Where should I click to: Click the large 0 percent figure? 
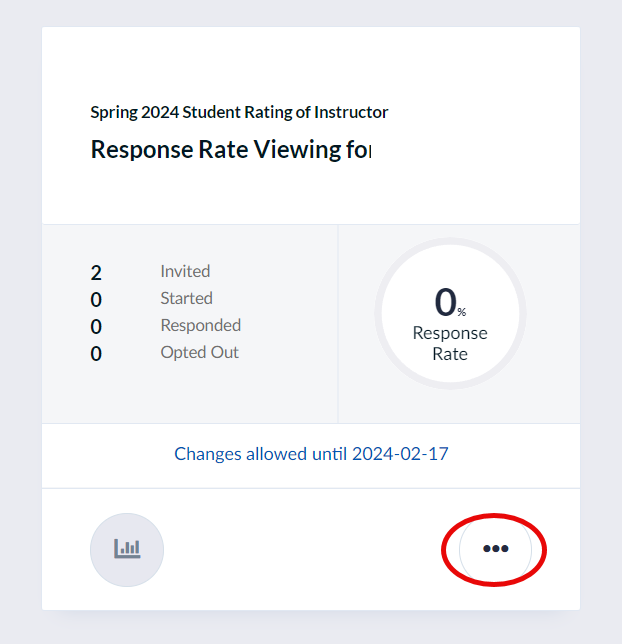[445, 302]
